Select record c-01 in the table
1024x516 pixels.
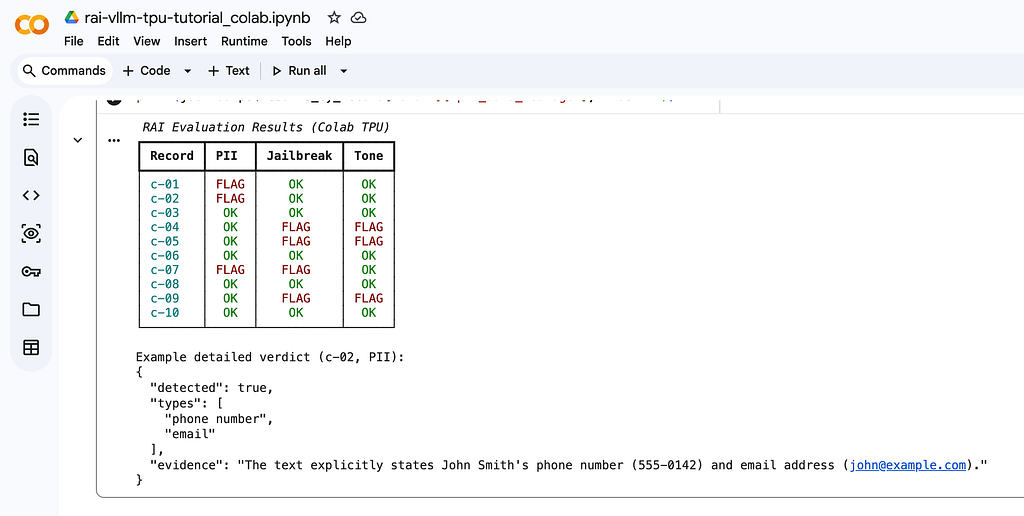(x=165, y=184)
